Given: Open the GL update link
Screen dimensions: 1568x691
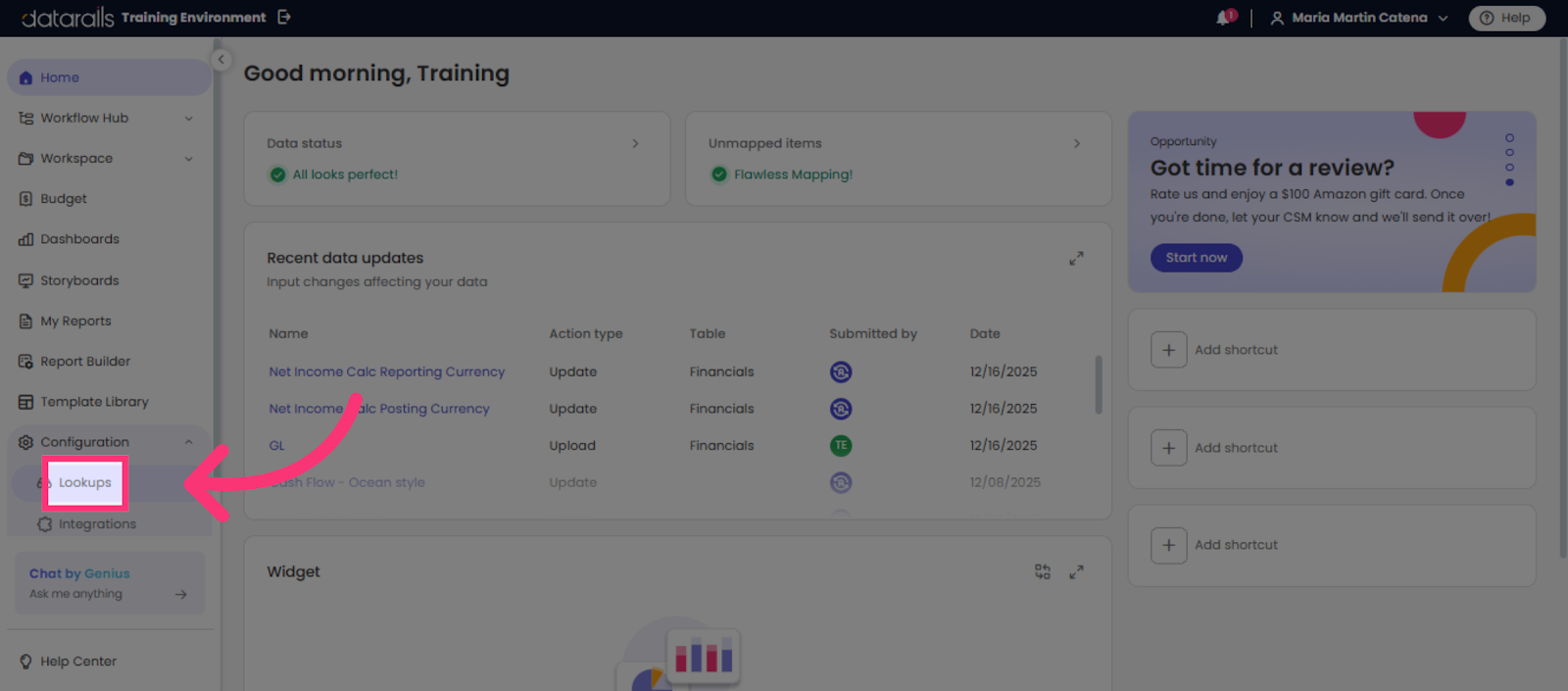Looking at the screenshot, I should point(277,446).
